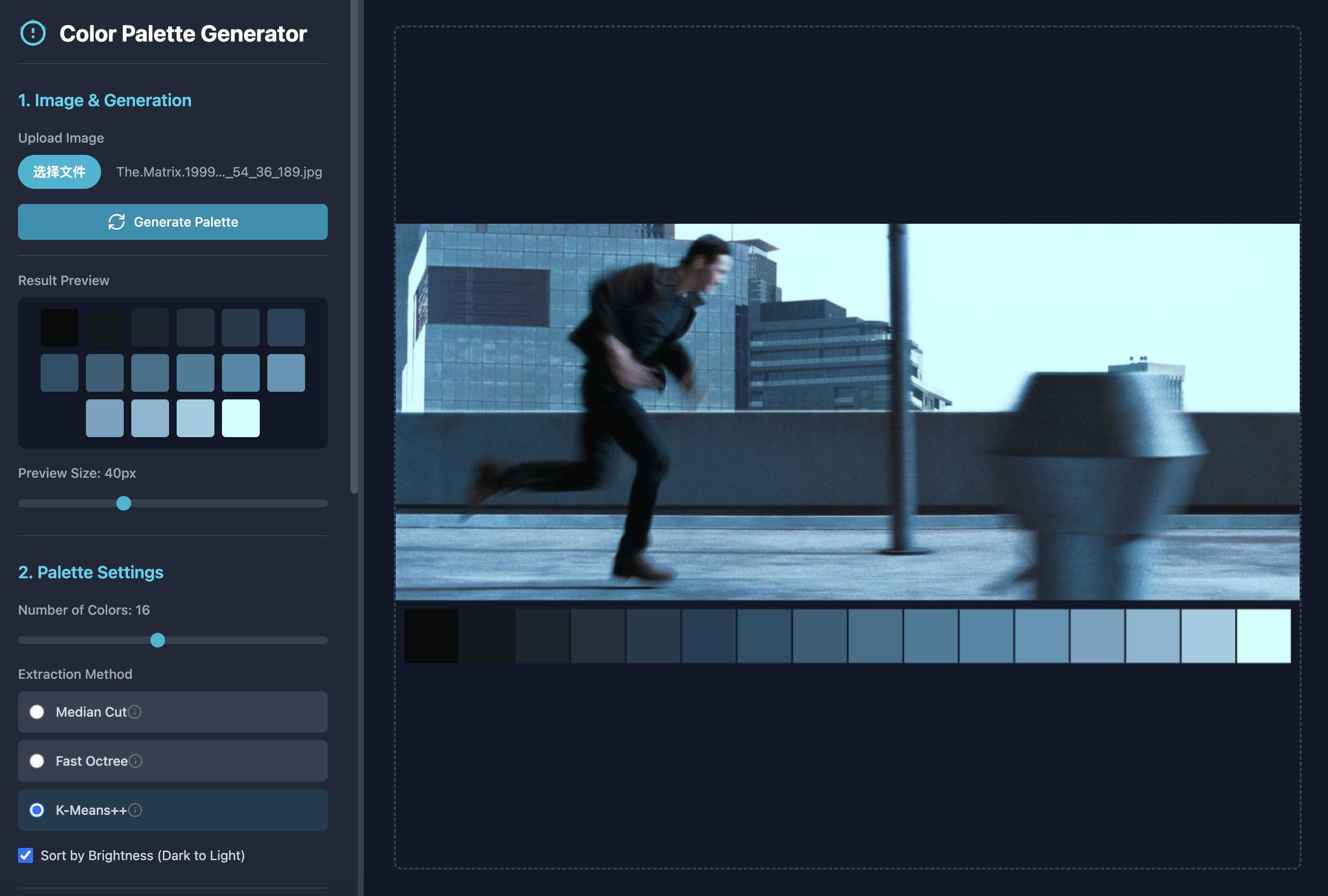Disable Sort by Brightness (Dark to Light)
Viewport: 1328px width, 896px height.
pyautogui.click(x=25, y=855)
